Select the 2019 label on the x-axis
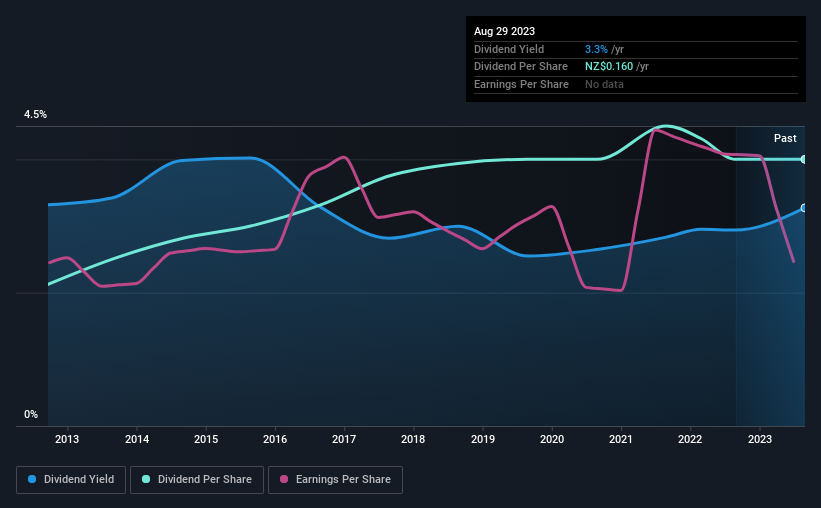 (x=483, y=439)
